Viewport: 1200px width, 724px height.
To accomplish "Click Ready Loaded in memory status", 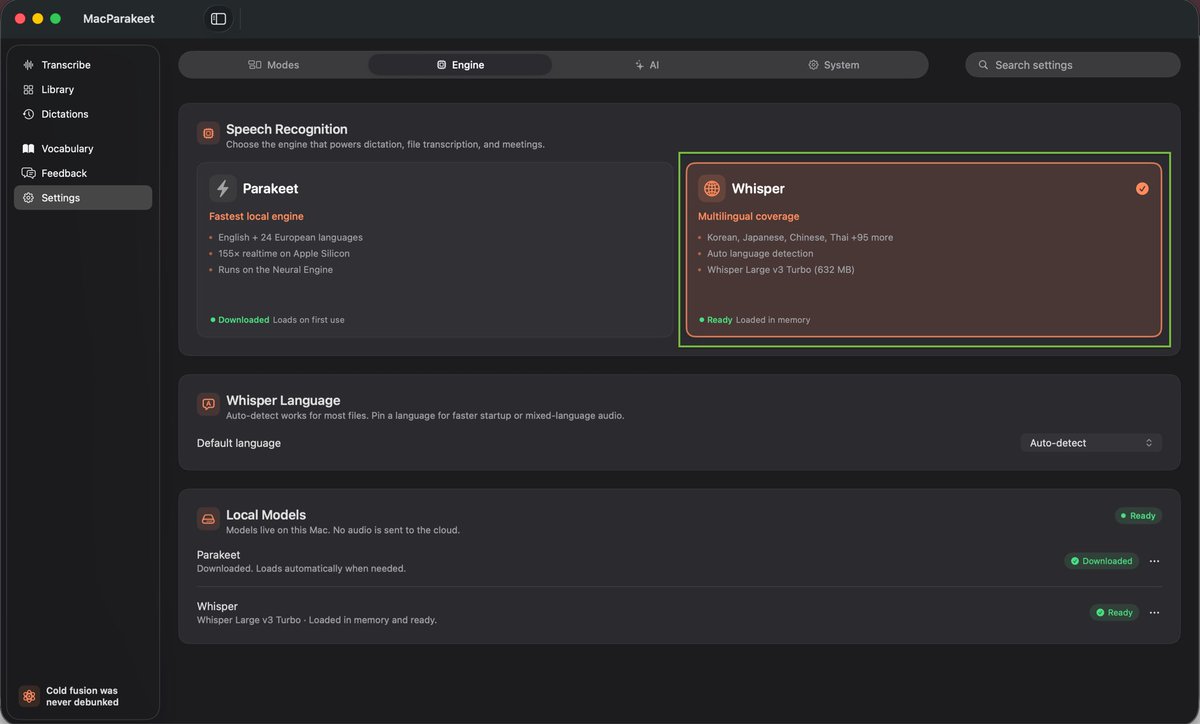I will 755,320.
